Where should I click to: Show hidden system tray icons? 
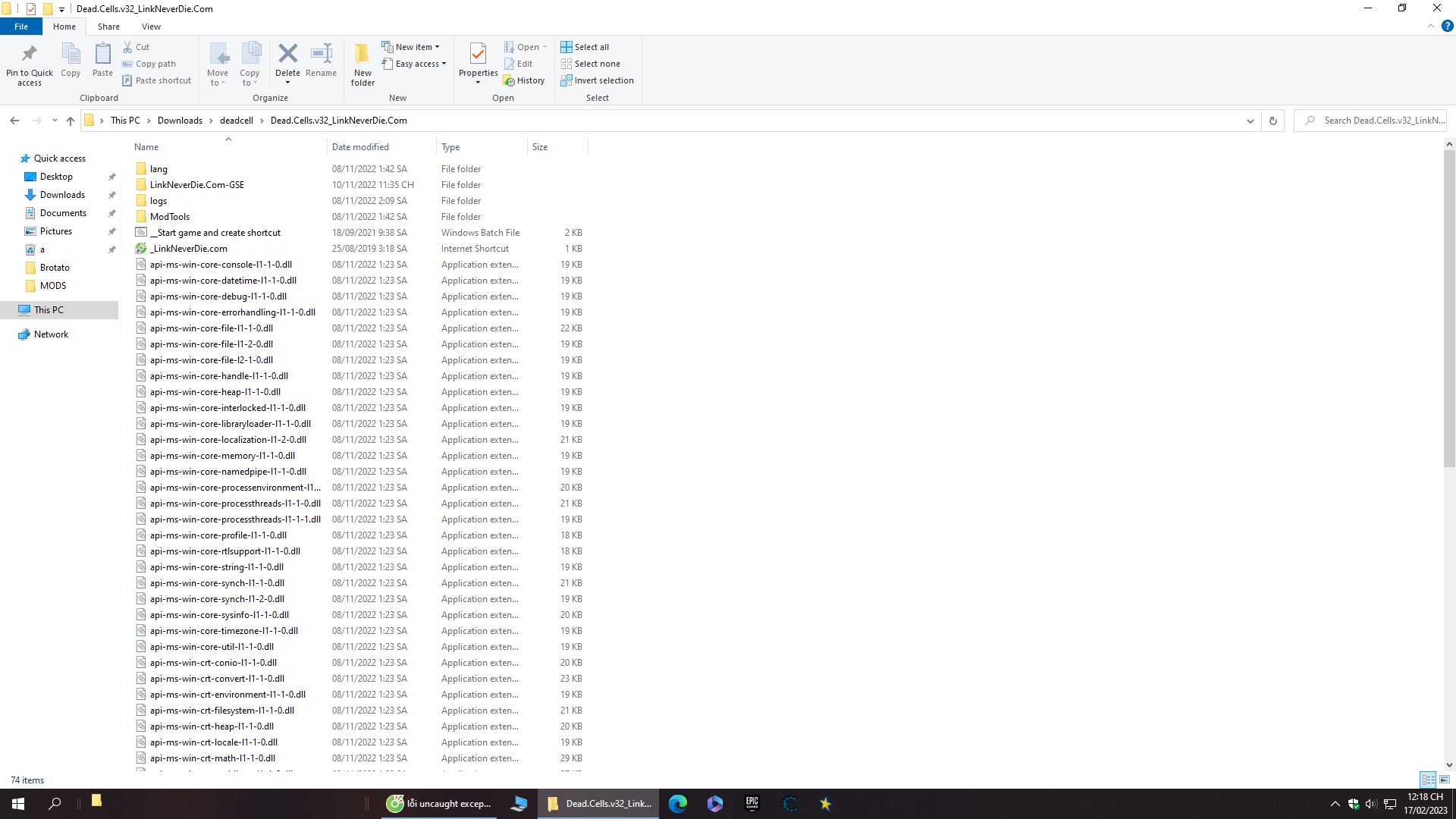[1335, 804]
